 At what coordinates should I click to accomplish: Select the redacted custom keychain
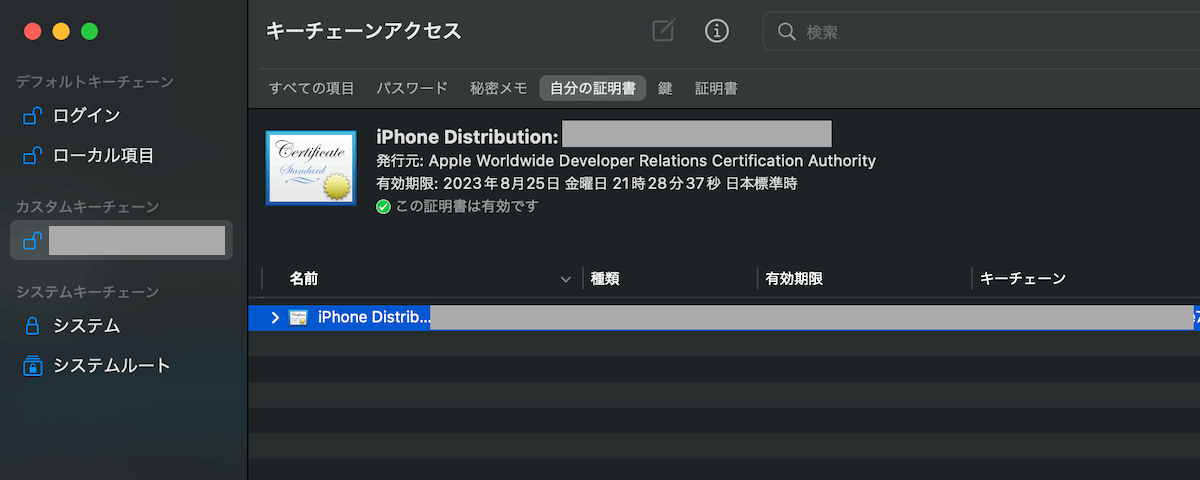click(x=122, y=241)
